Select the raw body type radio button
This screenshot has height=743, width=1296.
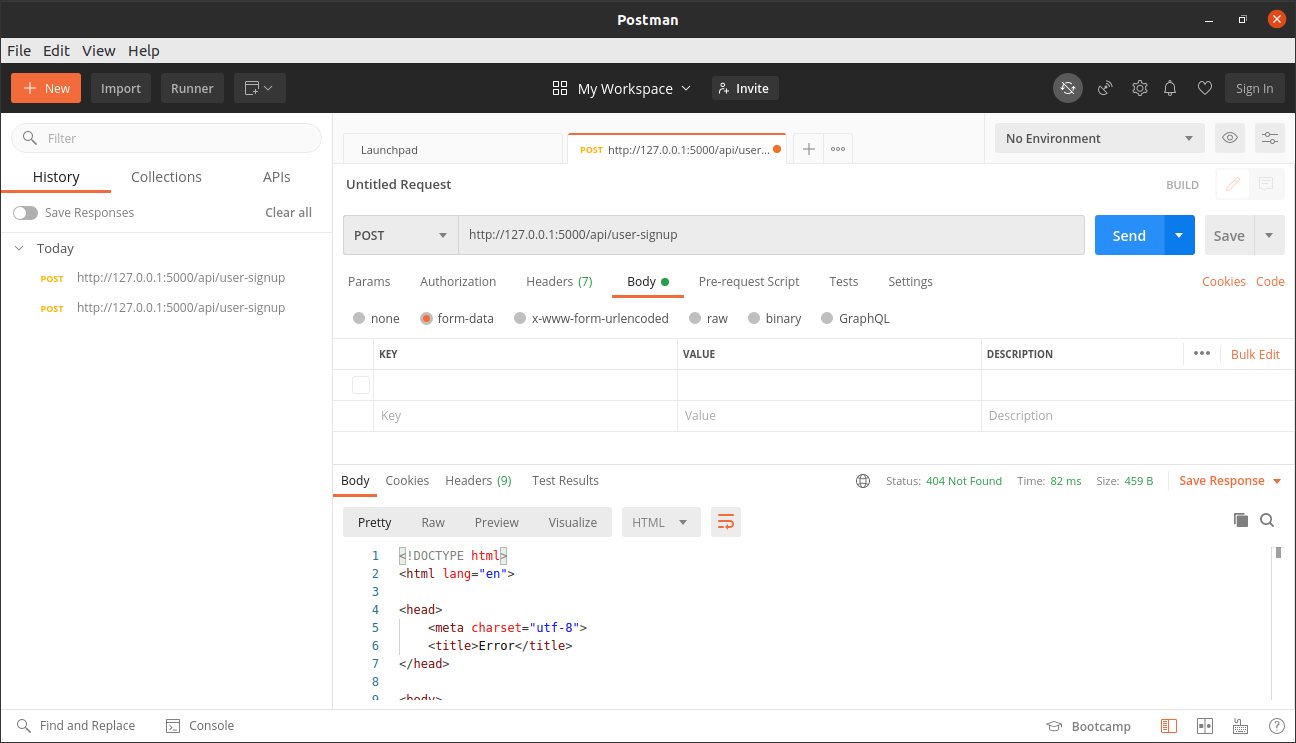[697, 318]
